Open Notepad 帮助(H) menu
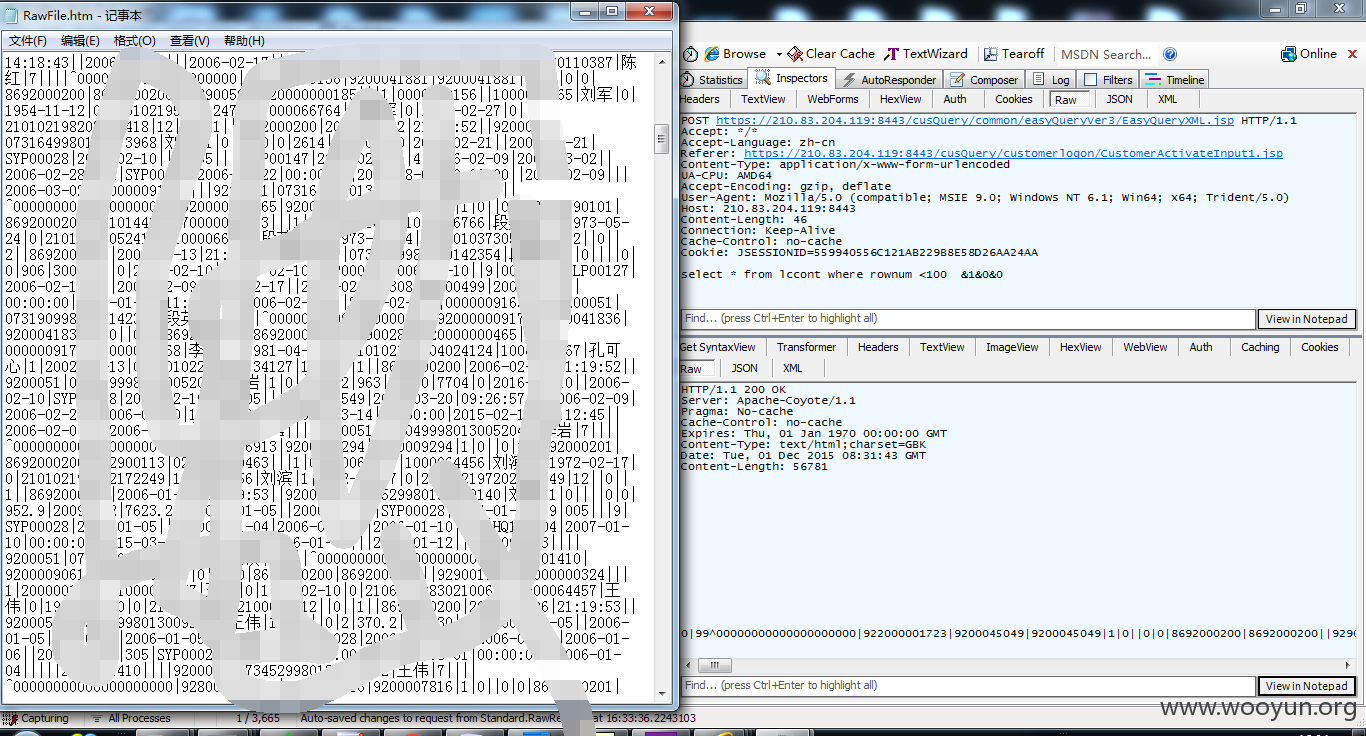 pyautogui.click(x=244, y=41)
